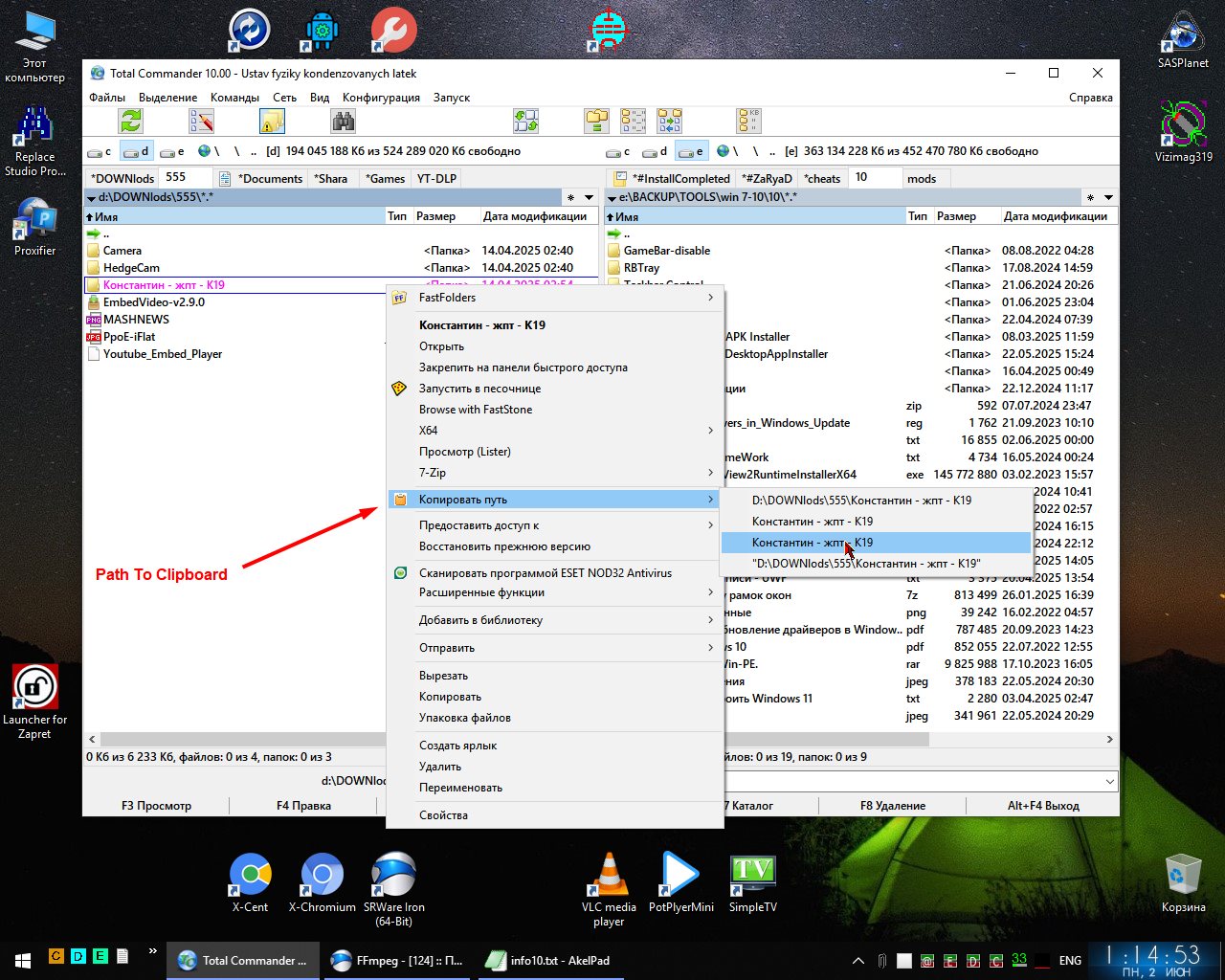Switch to the YT-DLP folder tab
The height and width of the screenshot is (980, 1225).
click(x=436, y=178)
